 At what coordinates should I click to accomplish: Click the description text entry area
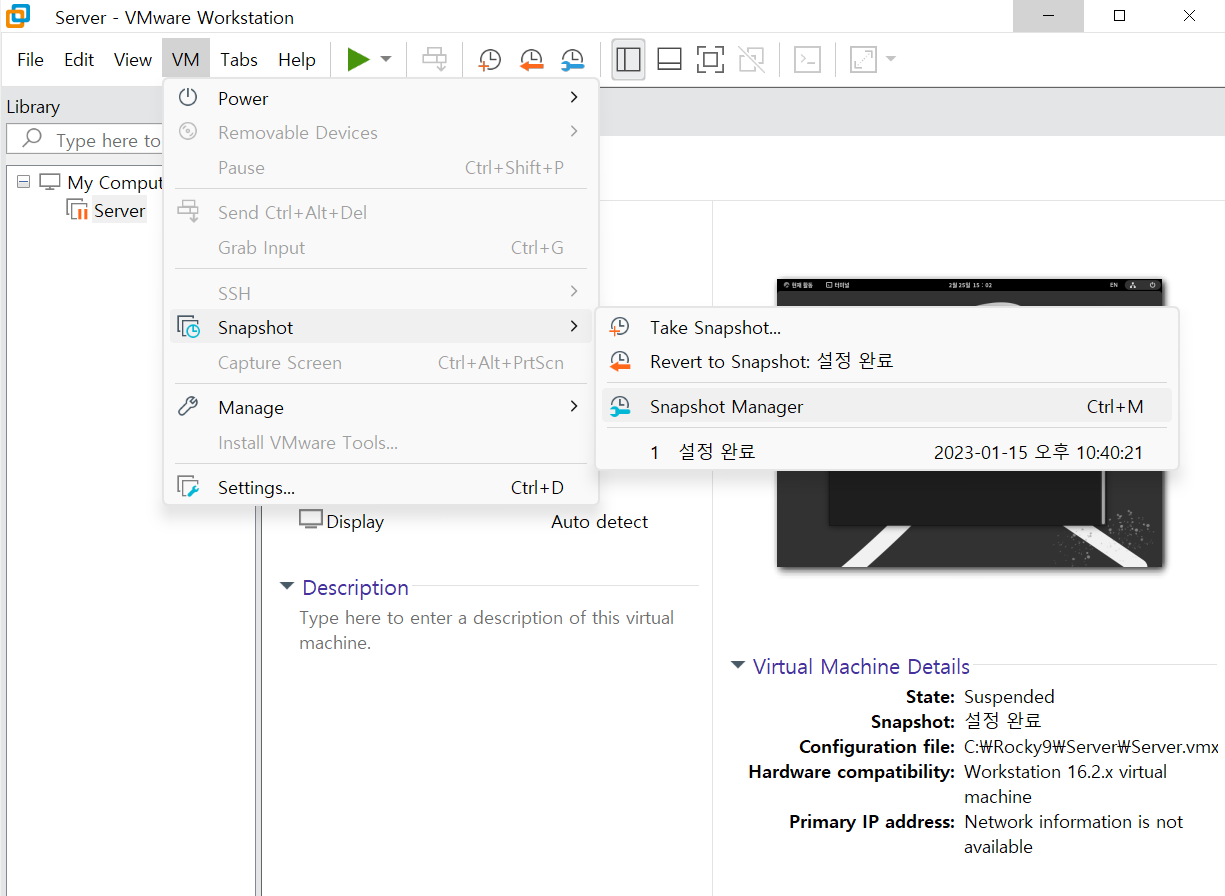487,630
